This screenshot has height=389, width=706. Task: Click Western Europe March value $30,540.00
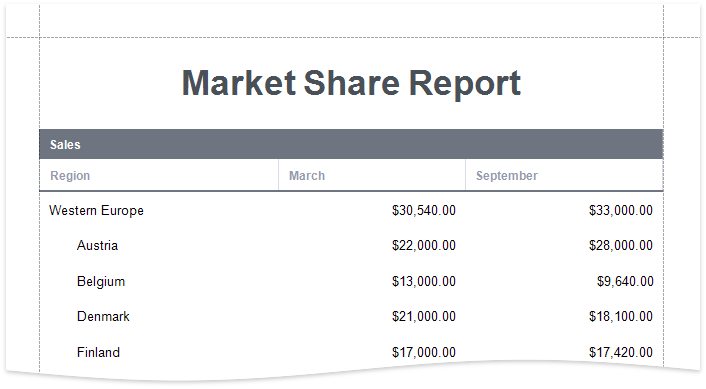click(x=424, y=210)
